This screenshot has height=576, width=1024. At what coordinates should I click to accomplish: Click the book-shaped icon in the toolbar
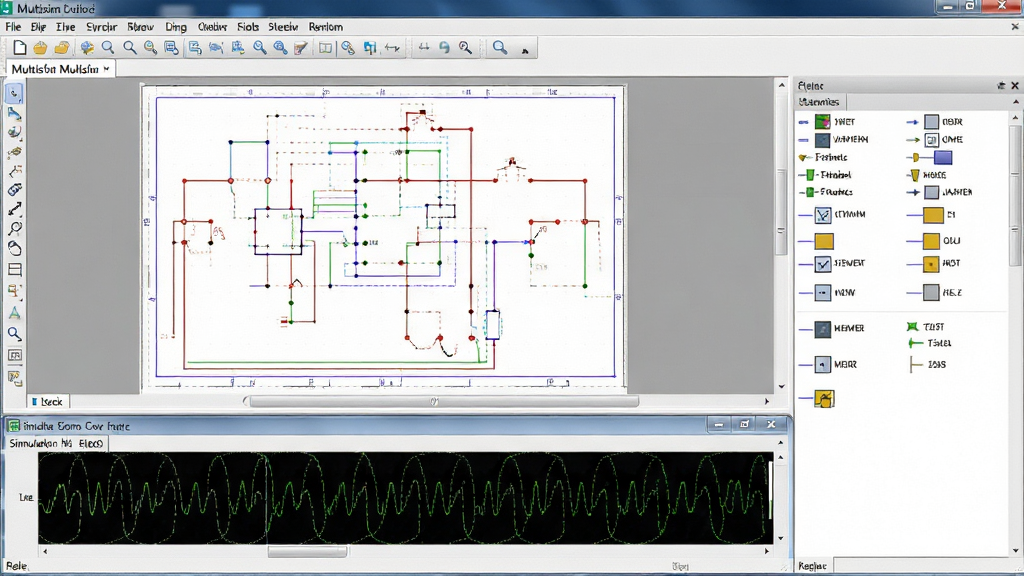(325, 48)
